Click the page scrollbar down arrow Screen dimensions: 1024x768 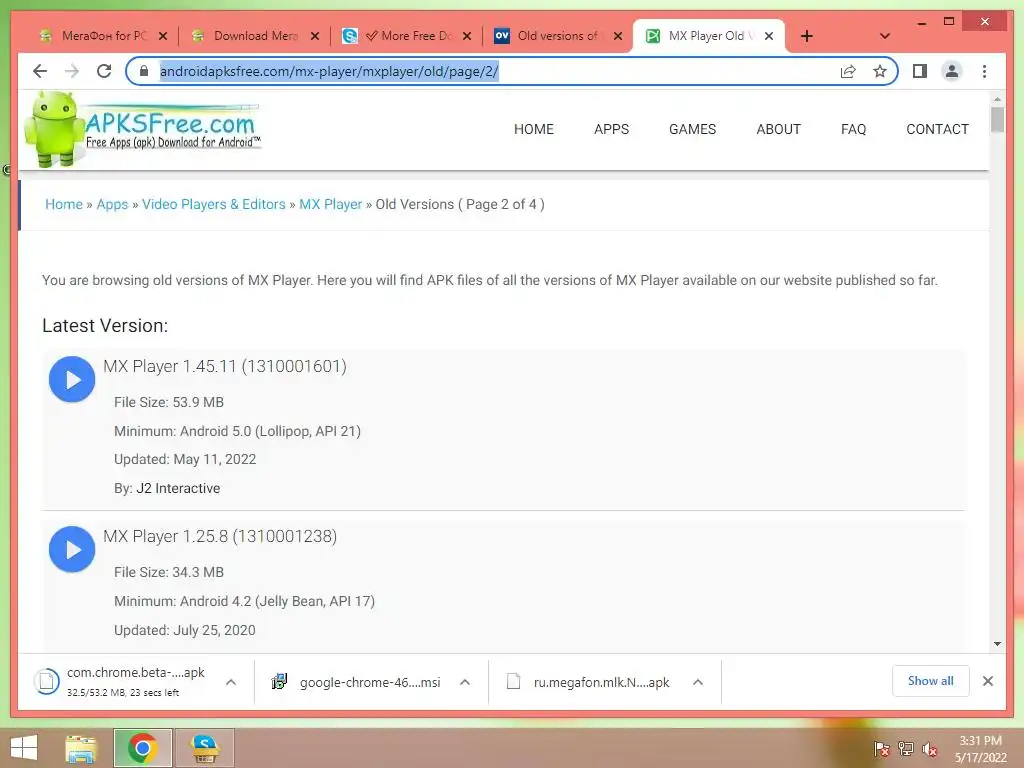pos(997,644)
